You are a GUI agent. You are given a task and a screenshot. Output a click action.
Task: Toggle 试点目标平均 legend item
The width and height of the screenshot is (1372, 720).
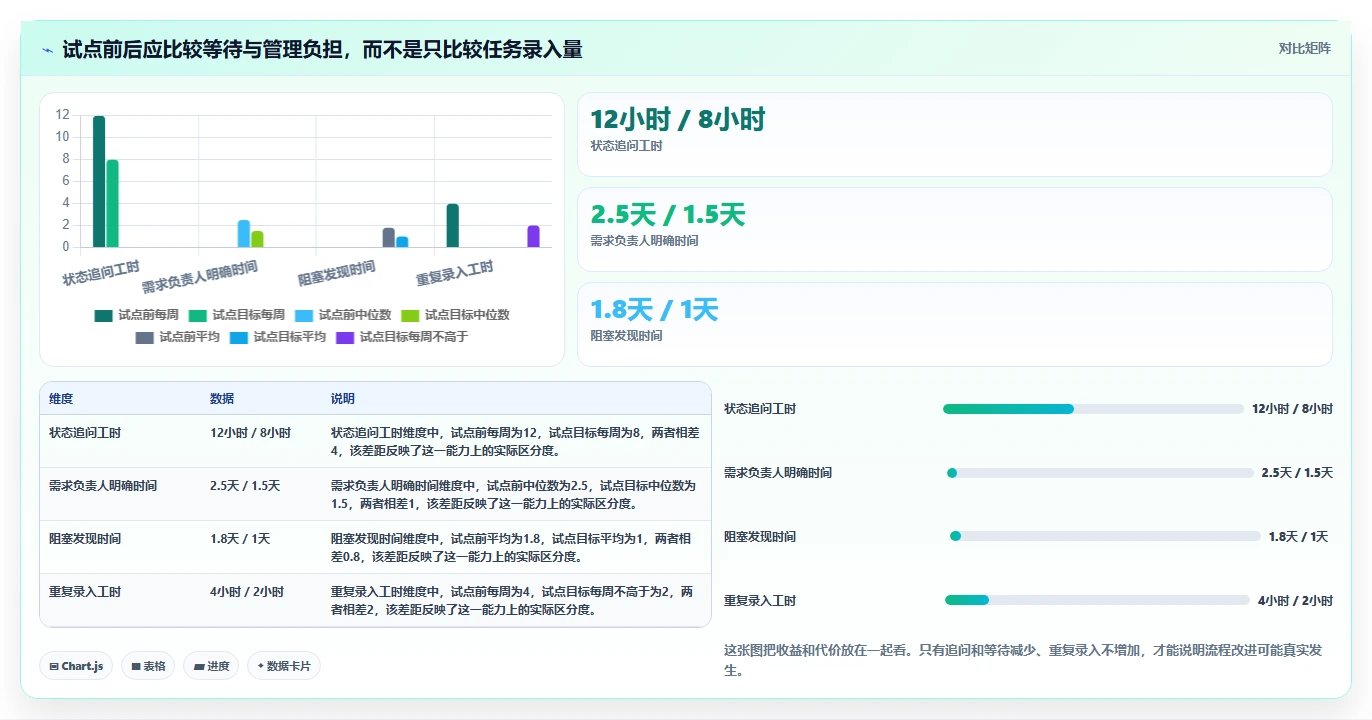278,337
